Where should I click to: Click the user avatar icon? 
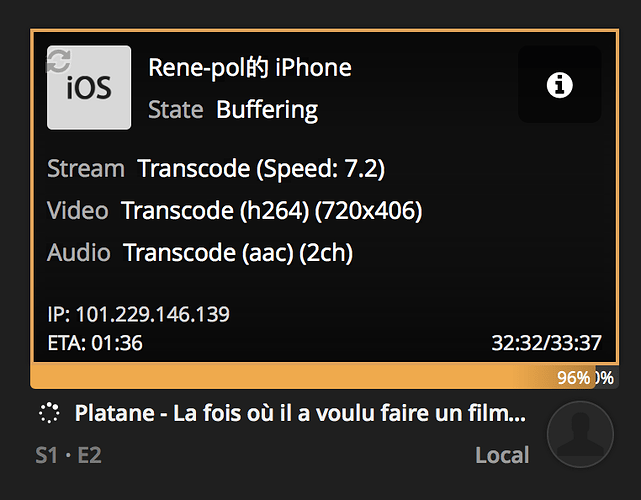click(580, 434)
